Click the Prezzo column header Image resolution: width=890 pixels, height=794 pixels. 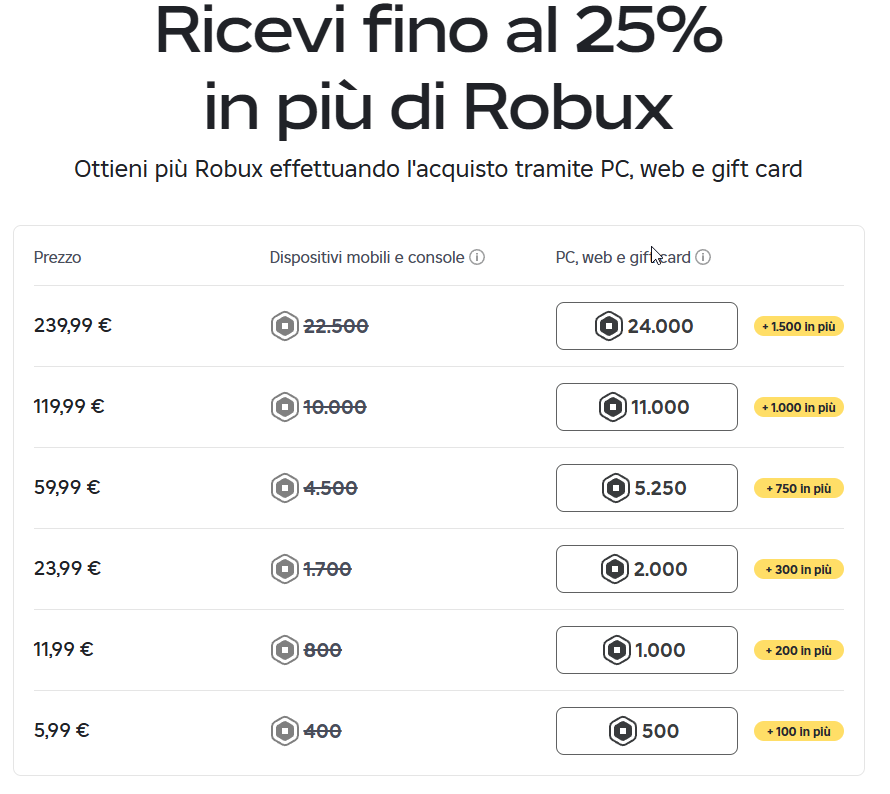click(57, 258)
